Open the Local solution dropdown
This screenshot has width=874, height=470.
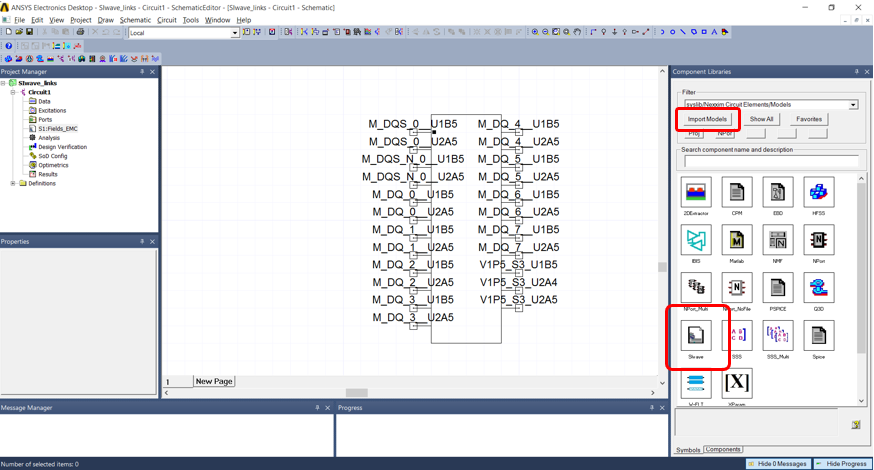(235, 33)
